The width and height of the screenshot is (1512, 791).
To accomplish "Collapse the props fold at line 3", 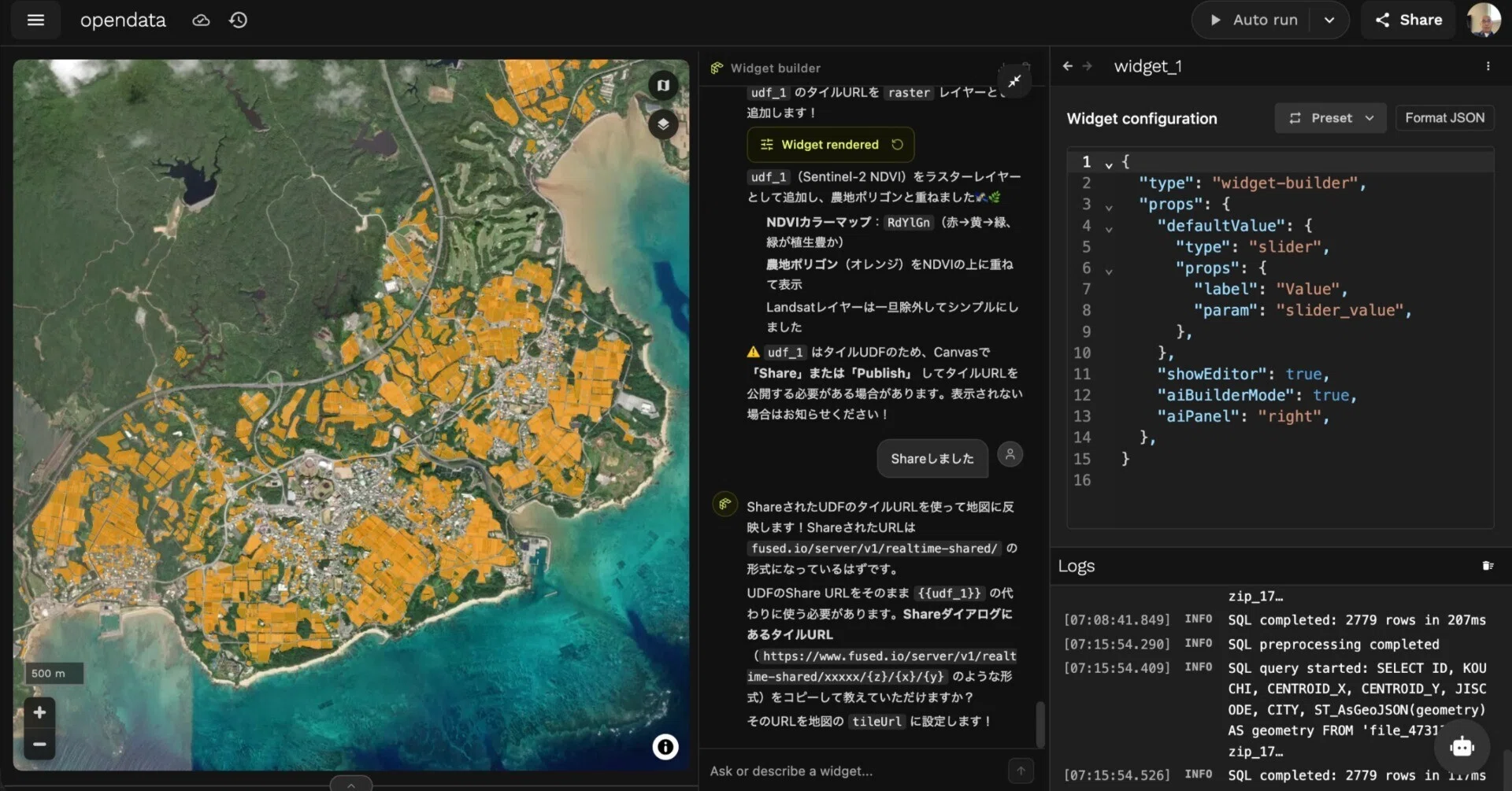I will coord(1109,208).
